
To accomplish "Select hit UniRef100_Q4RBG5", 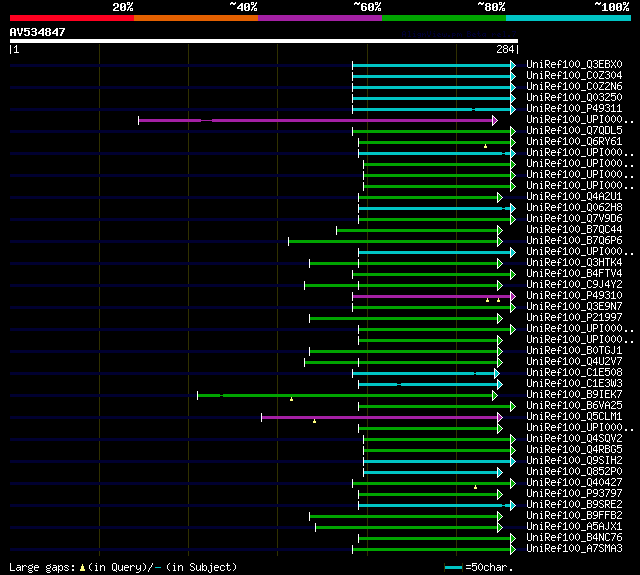I will point(574,450).
